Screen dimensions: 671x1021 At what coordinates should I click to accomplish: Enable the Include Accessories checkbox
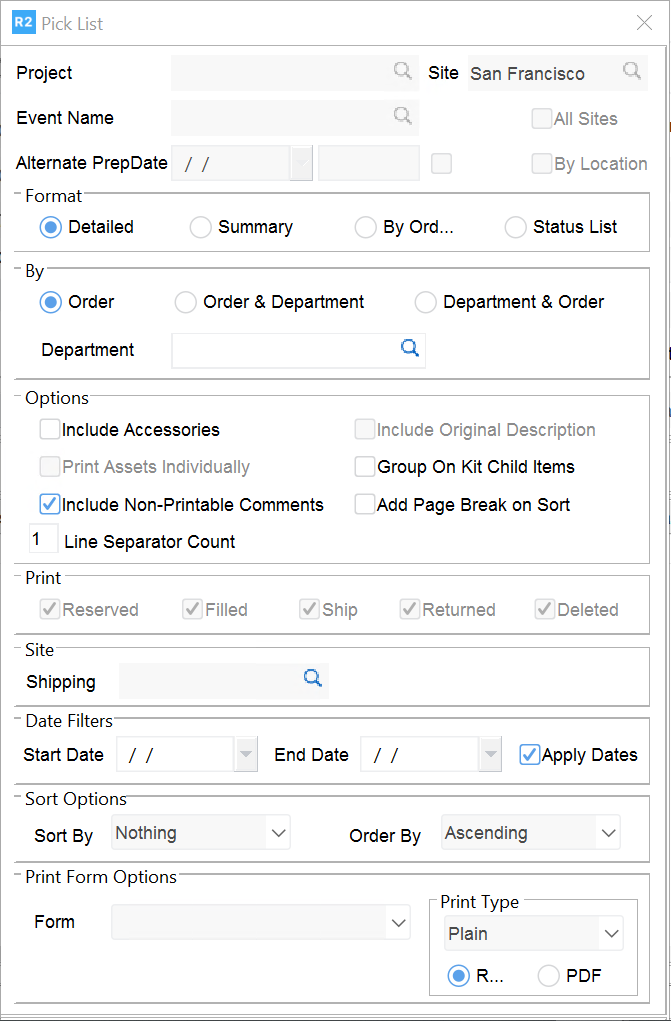point(50,430)
